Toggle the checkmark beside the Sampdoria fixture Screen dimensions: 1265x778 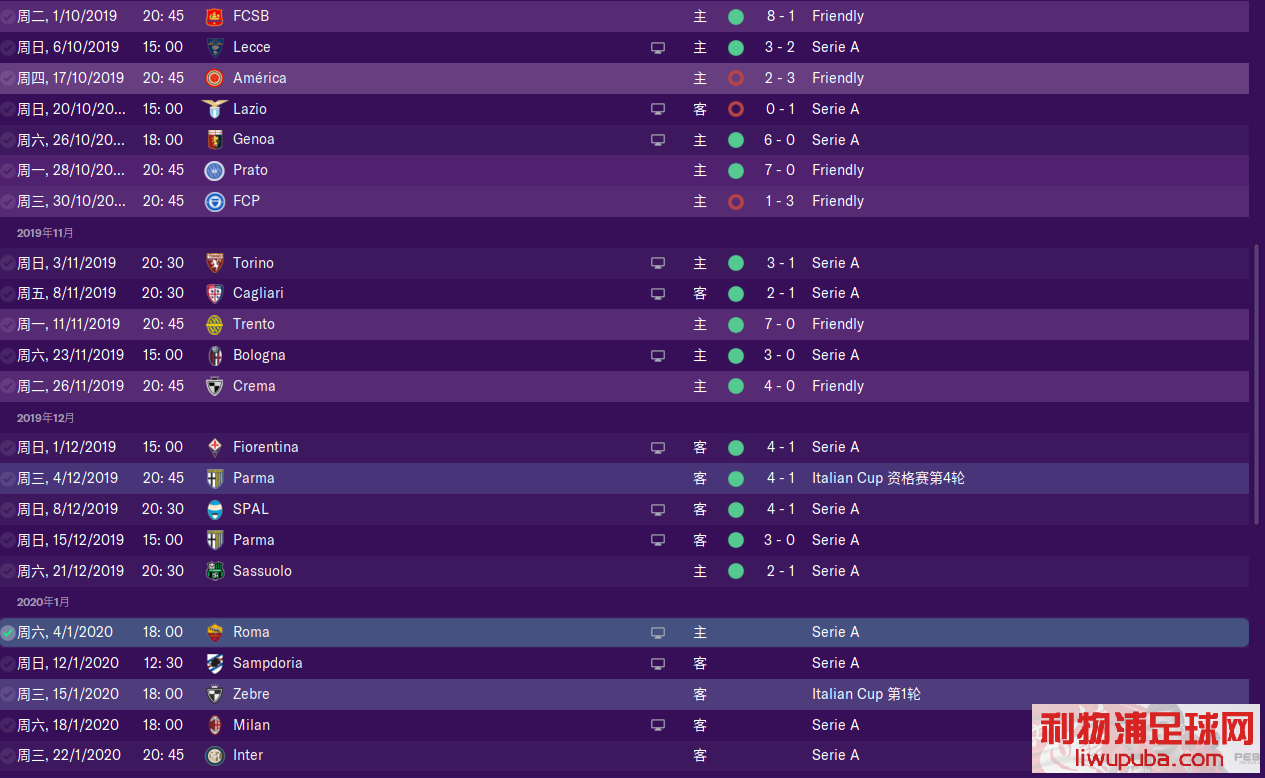(8, 663)
